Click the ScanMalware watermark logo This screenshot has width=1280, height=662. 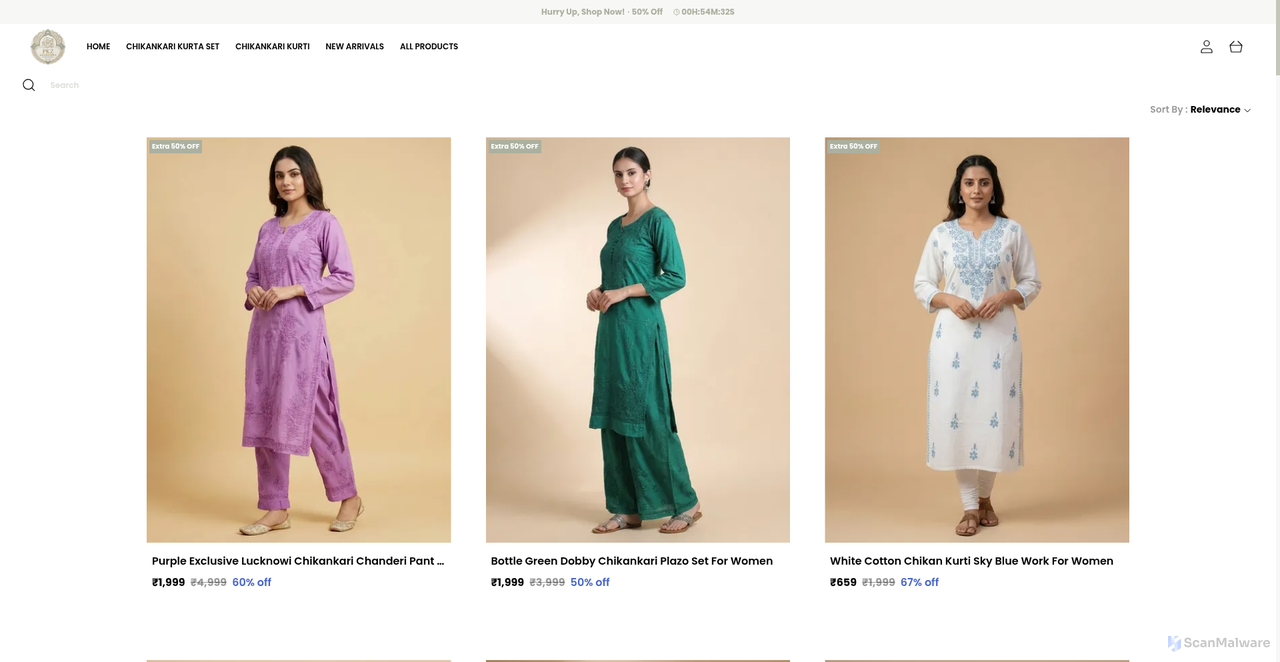point(1219,643)
